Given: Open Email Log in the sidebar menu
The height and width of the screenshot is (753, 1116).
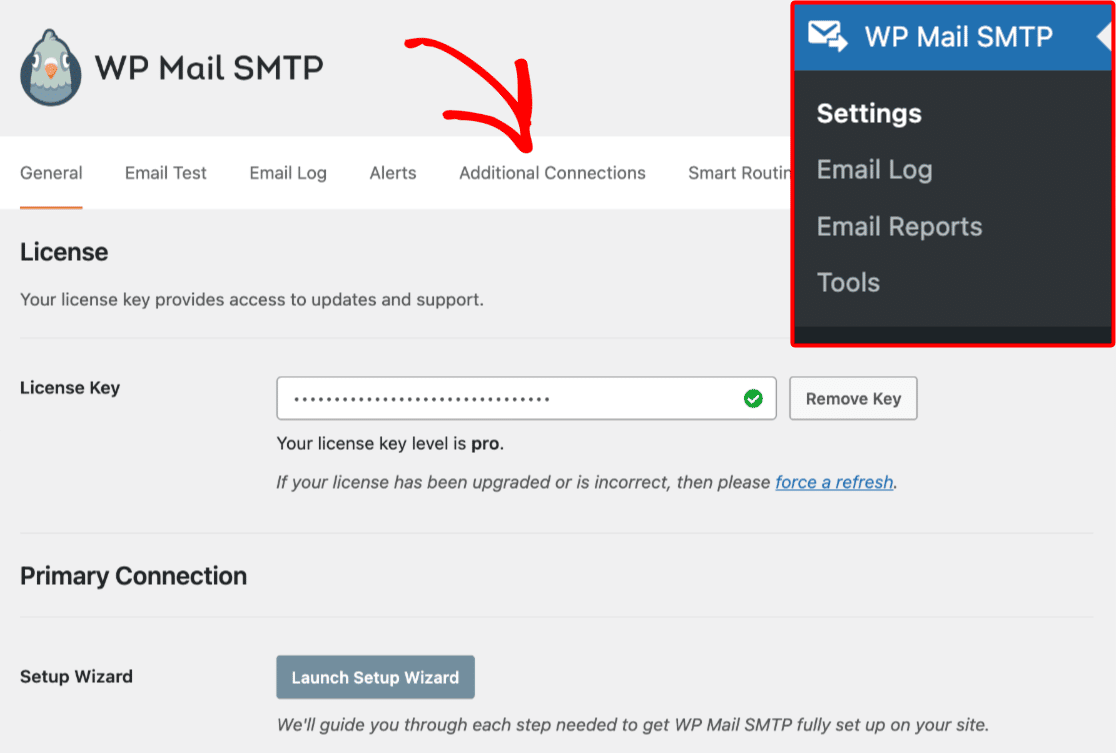Looking at the screenshot, I should [x=874, y=170].
